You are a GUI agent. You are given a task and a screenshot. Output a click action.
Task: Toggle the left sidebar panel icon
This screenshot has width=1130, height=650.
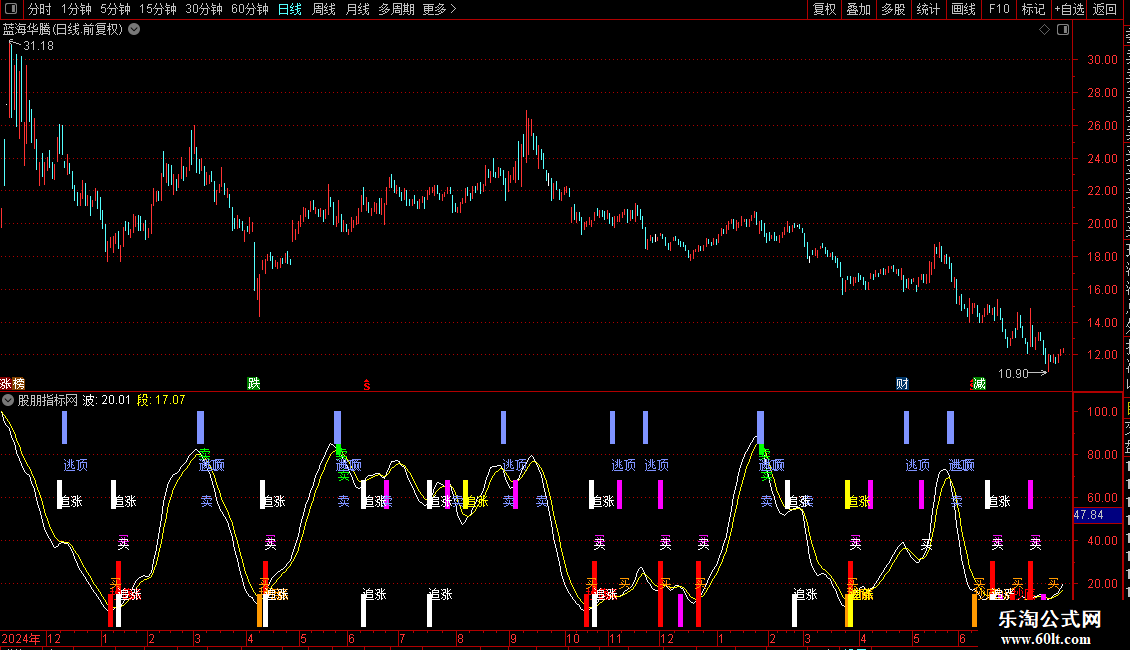click(11, 9)
